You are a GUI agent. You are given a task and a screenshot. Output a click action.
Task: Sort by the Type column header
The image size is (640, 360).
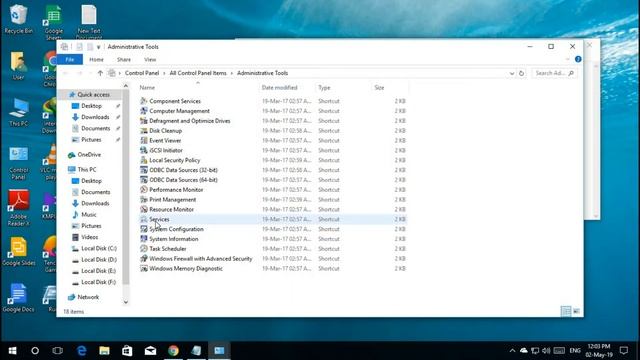point(324,87)
